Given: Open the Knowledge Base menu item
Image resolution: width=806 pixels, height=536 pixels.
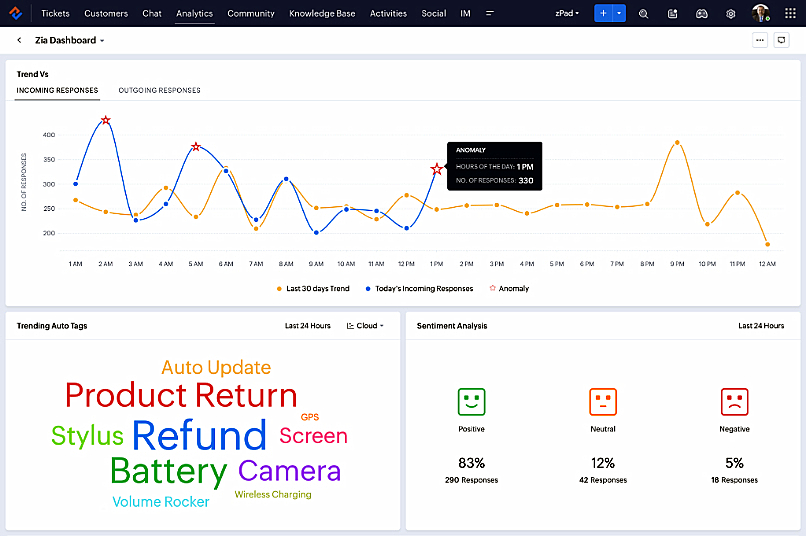Looking at the screenshot, I should 322,14.
